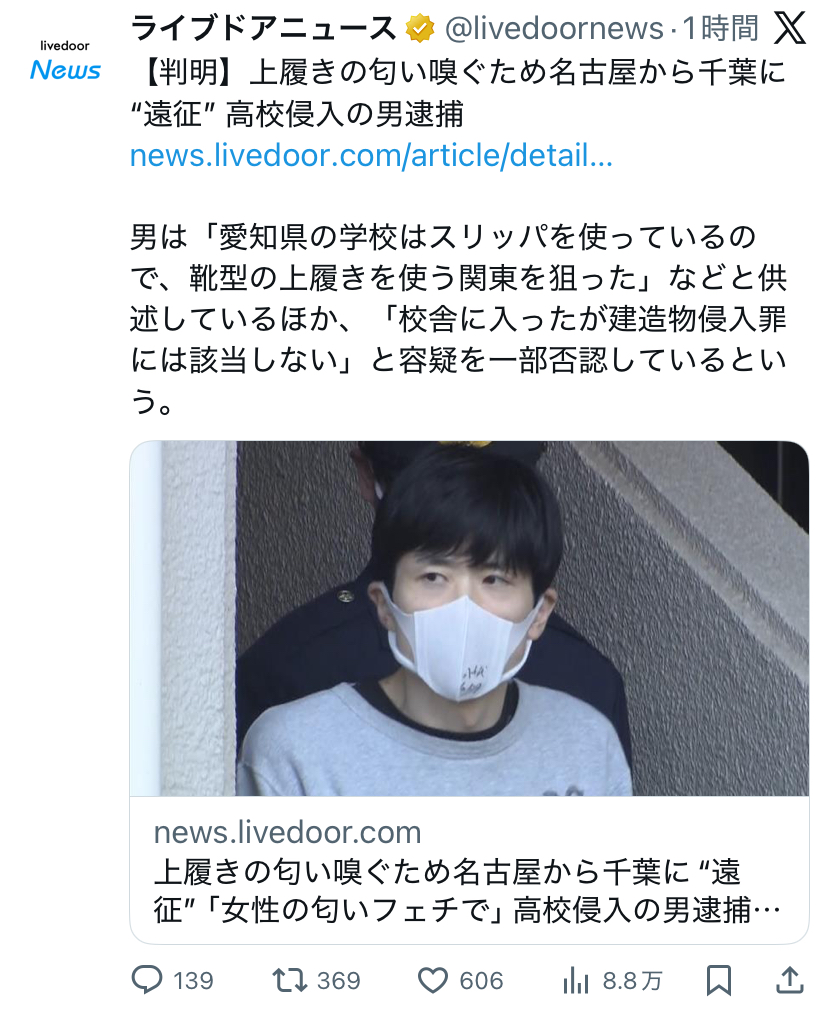Screen dimensions: 828x1016
Task: Tap the repost icon showing 369
Action: pyautogui.click(x=290, y=980)
